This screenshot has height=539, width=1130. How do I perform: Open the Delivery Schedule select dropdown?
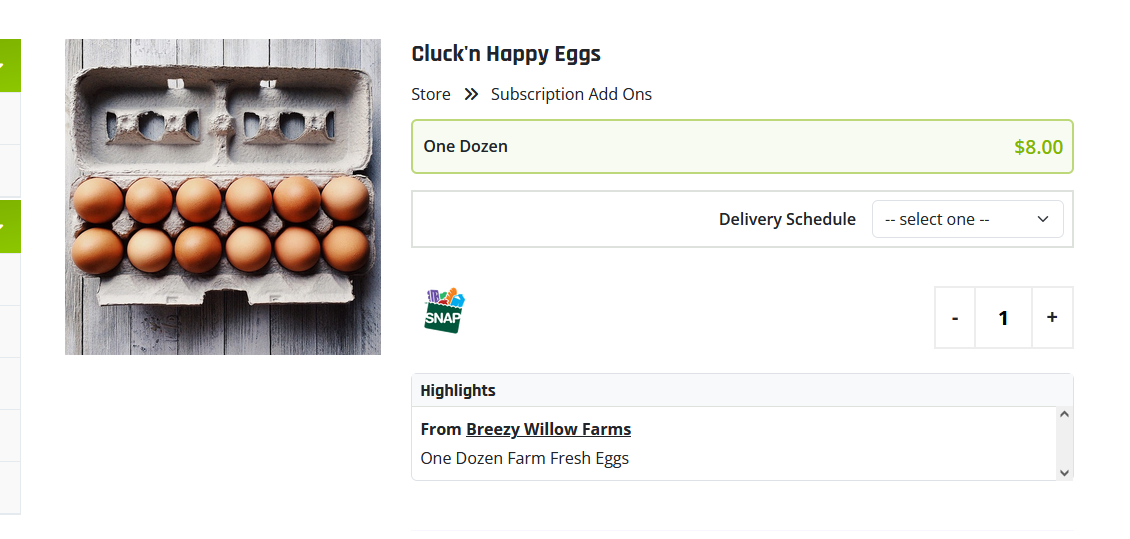point(967,219)
